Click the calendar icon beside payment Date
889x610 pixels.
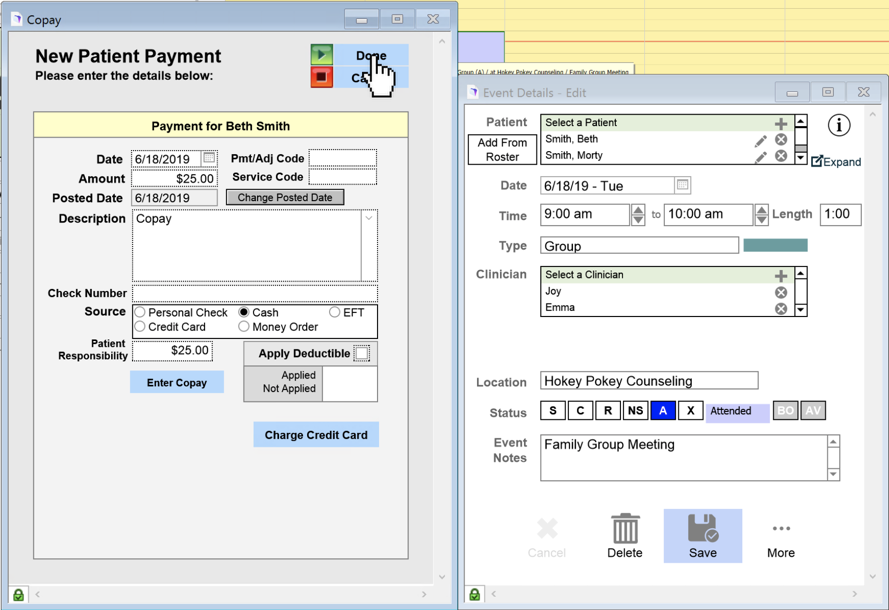pyautogui.click(x=209, y=158)
